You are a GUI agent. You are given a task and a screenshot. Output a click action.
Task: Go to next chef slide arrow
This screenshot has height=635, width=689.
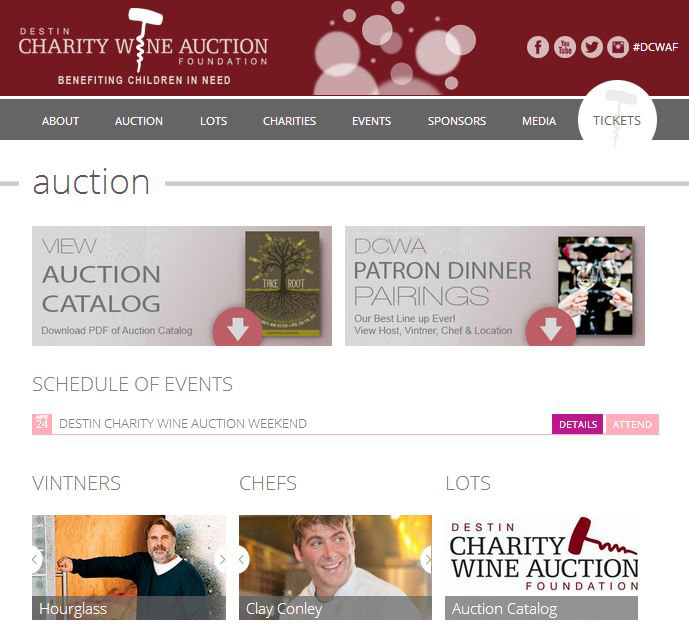click(x=426, y=559)
